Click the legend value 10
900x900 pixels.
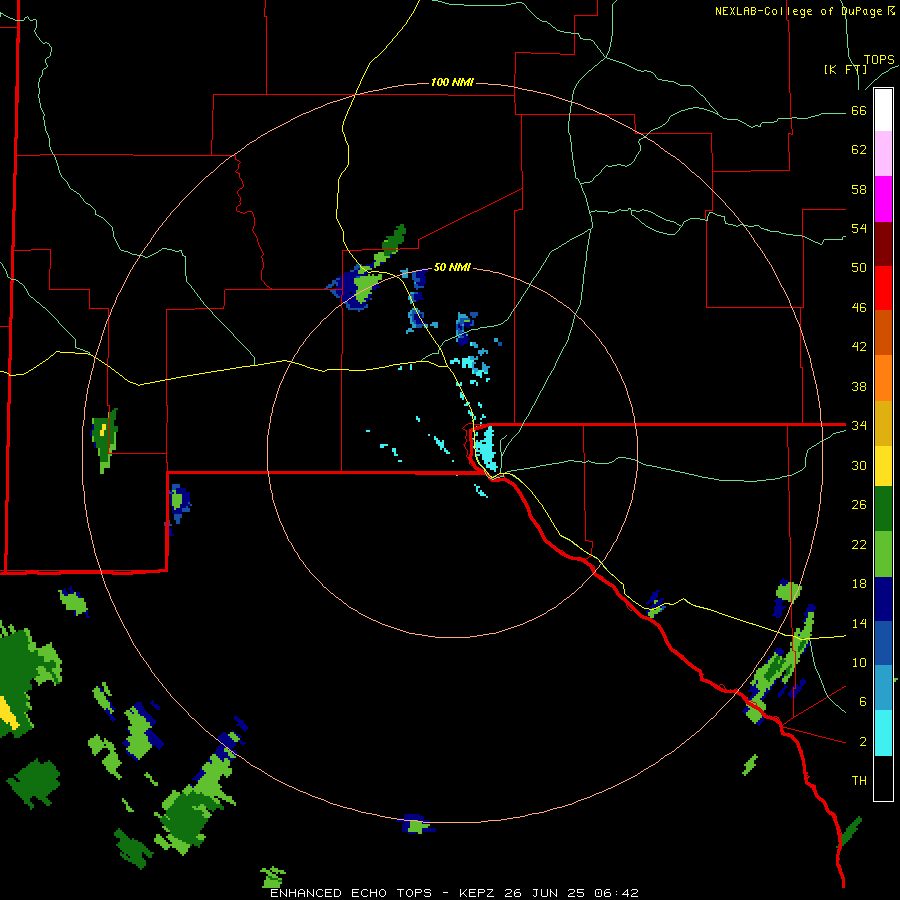pyautogui.click(x=859, y=663)
